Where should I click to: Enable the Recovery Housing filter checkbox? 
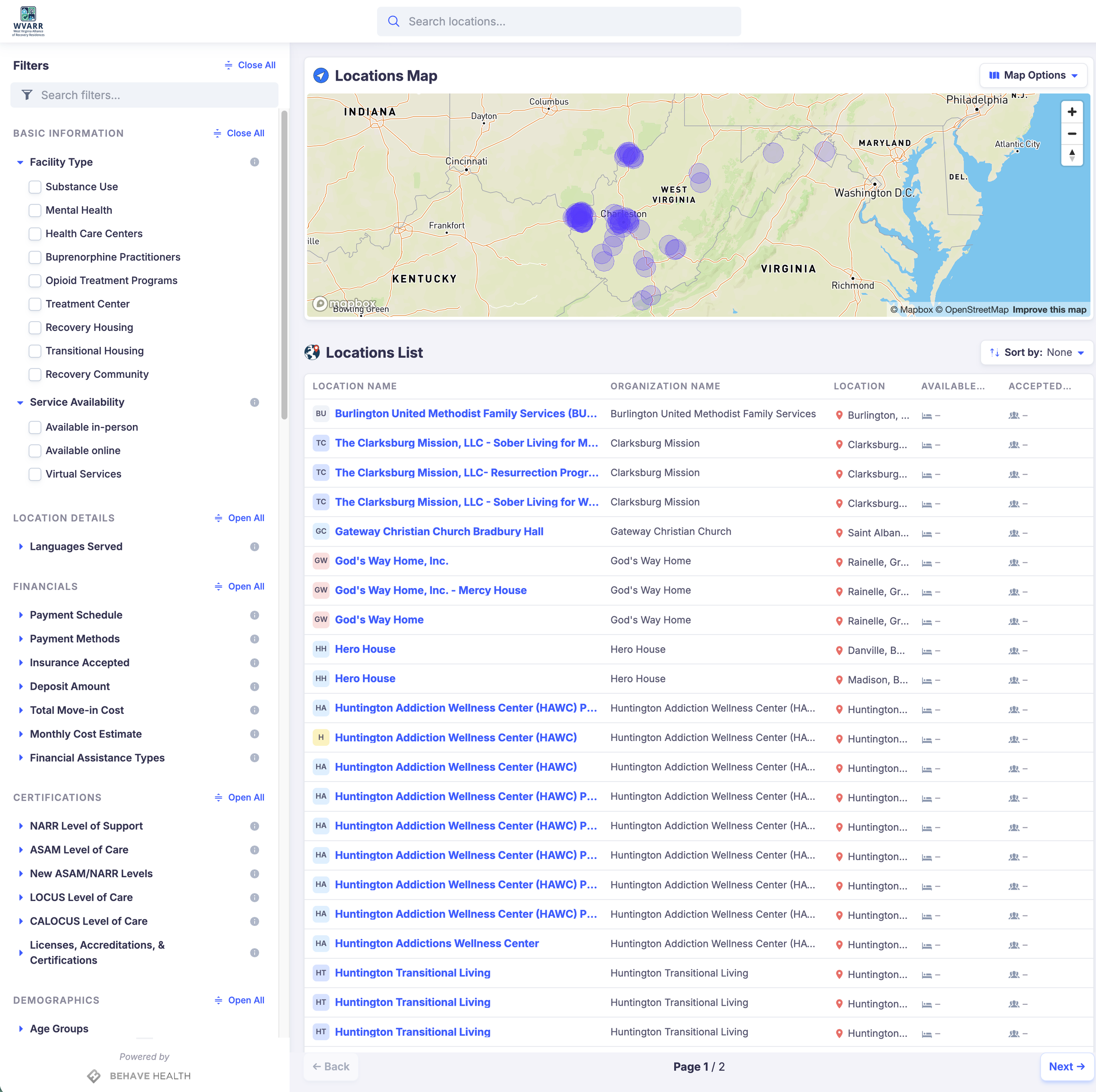[x=35, y=327]
